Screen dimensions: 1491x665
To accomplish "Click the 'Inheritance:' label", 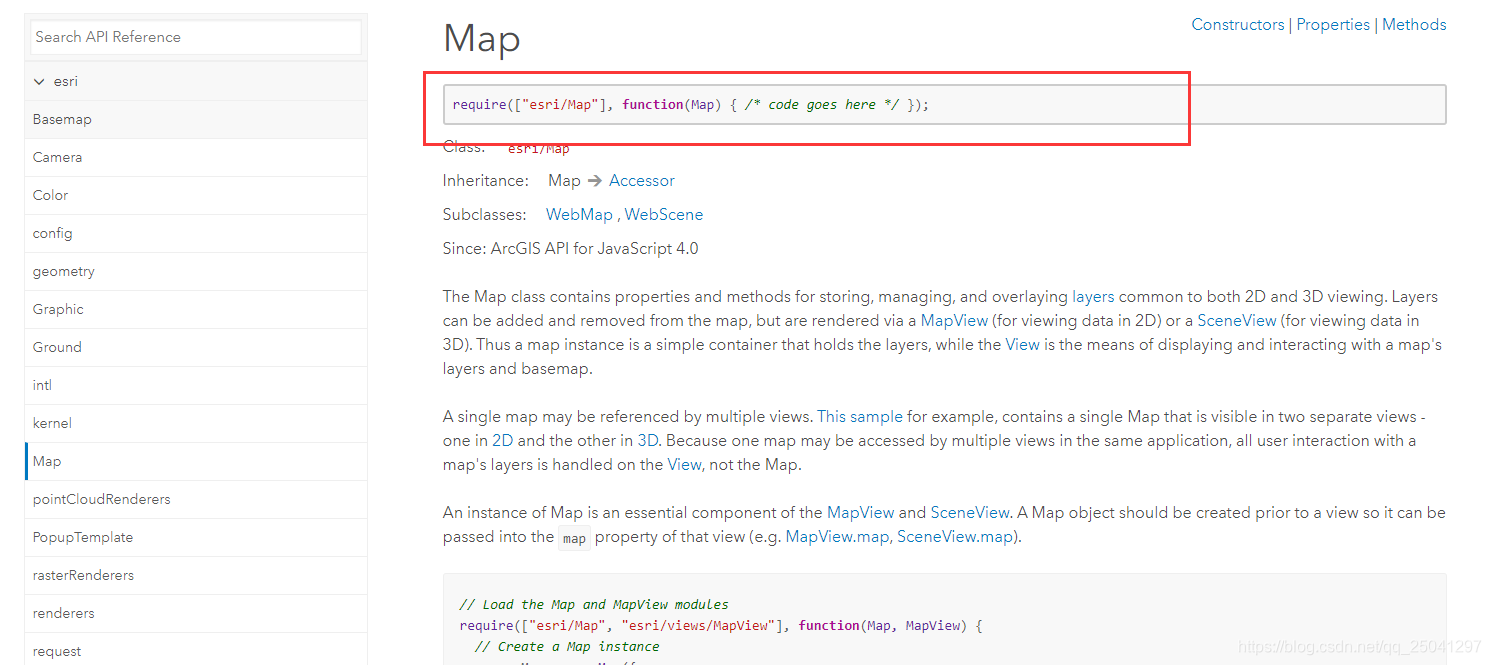I will [486, 181].
